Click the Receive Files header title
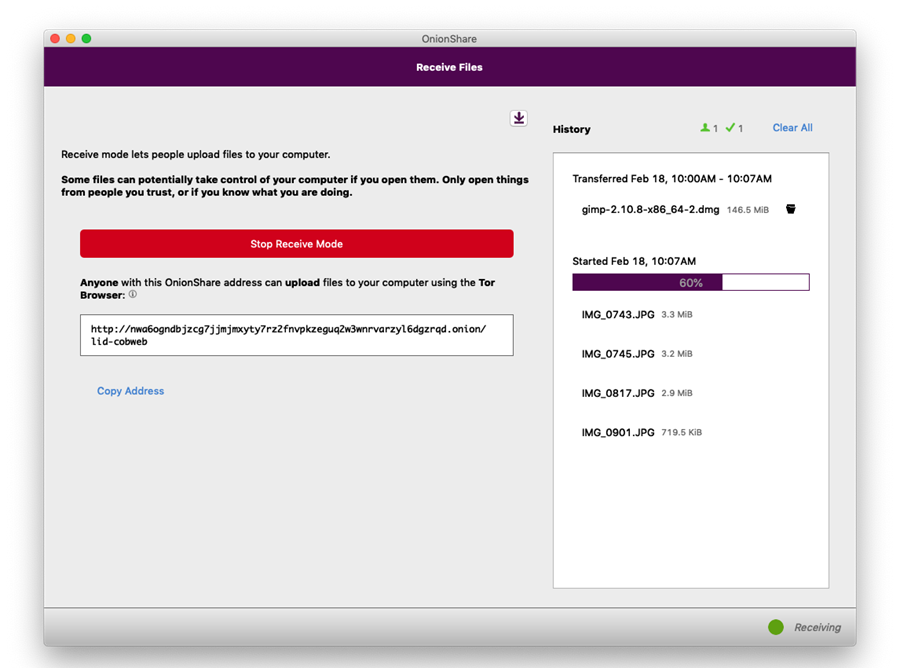Screen dimensions: 900x668 (x=449, y=67)
